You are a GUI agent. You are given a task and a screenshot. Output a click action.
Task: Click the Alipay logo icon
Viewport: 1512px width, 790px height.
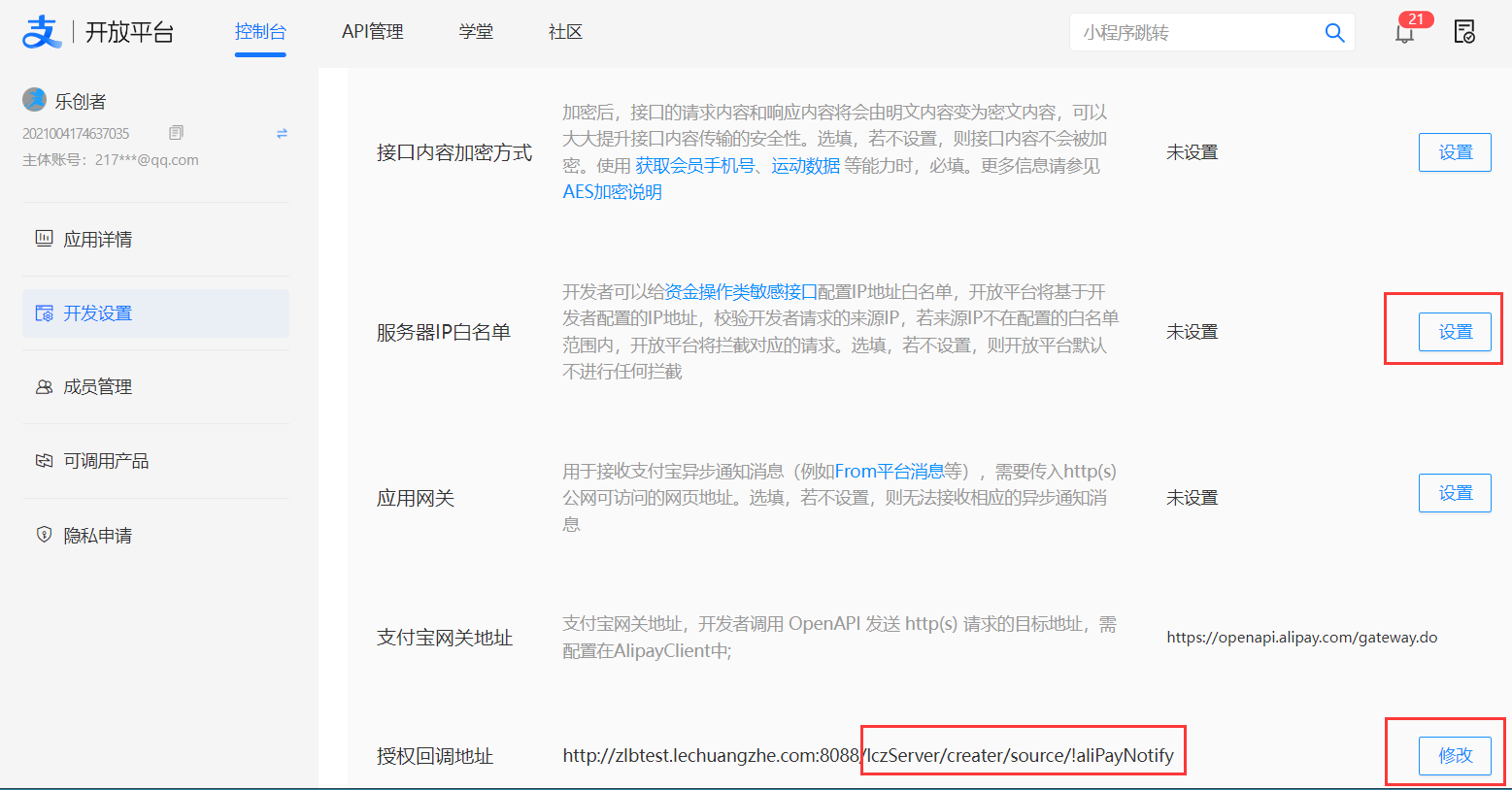pos(41,32)
